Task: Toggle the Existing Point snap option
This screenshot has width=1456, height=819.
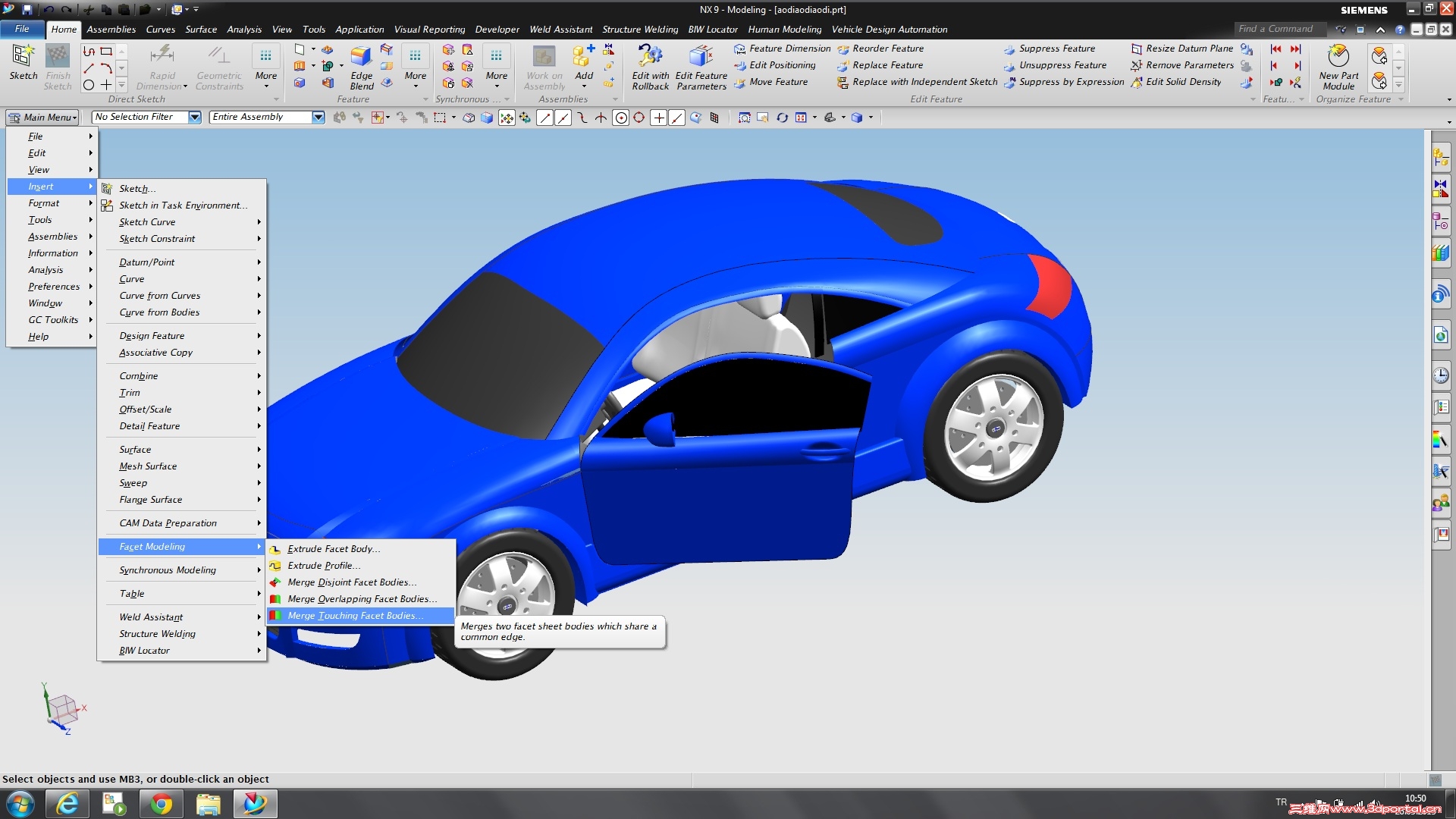Action: (659, 118)
